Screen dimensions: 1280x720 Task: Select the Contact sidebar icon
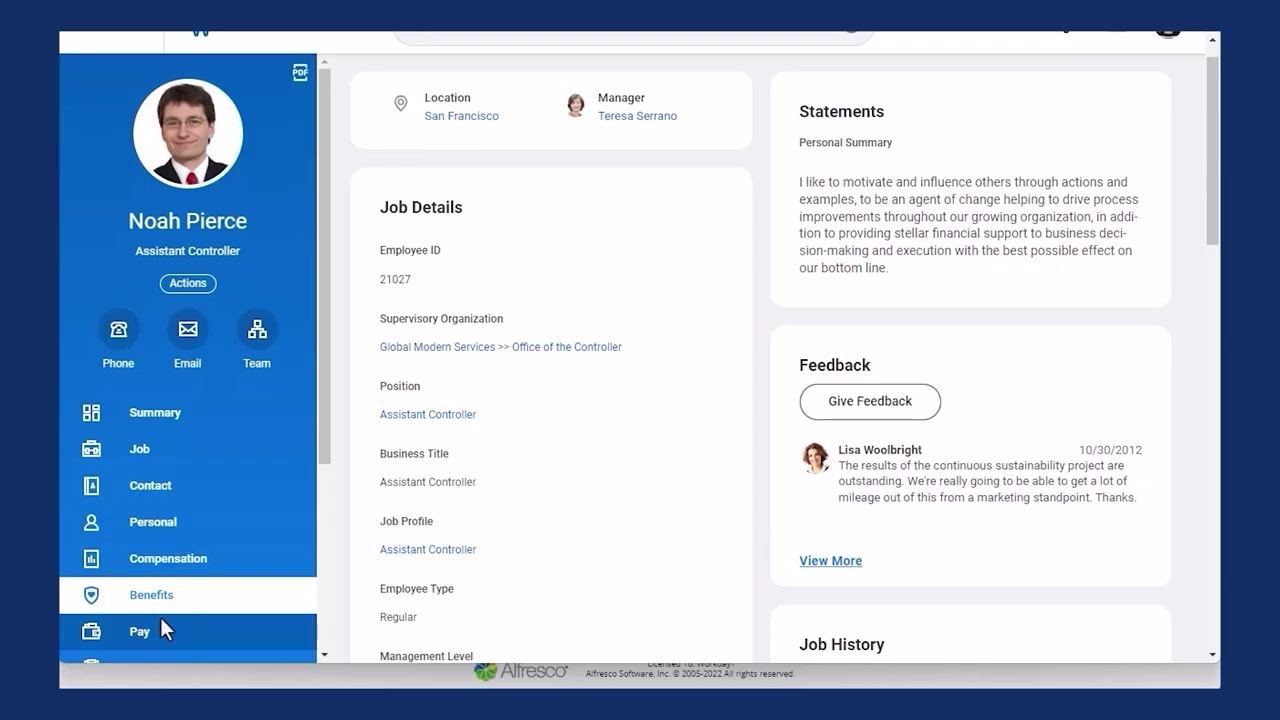click(x=91, y=486)
